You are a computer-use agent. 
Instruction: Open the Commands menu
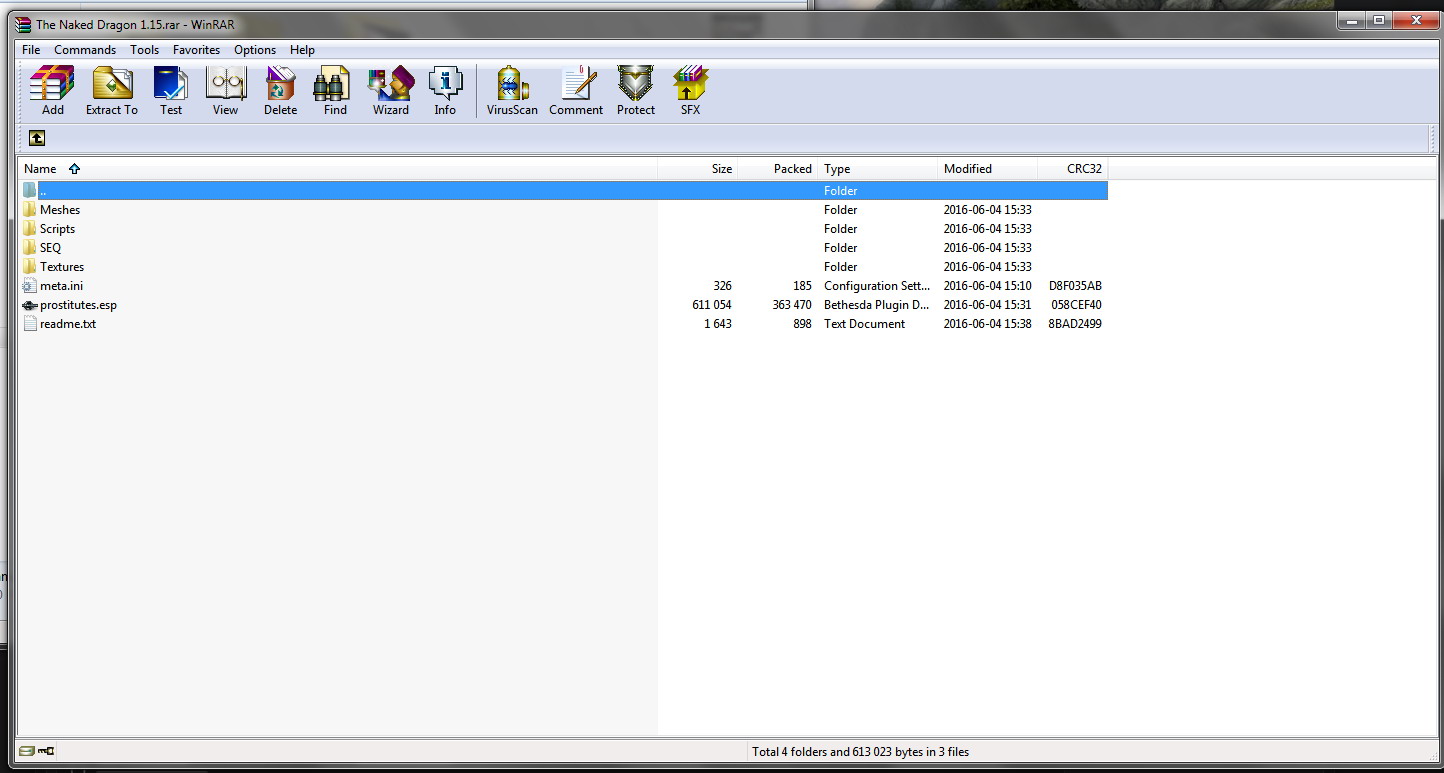pyautogui.click(x=85, y=50)
